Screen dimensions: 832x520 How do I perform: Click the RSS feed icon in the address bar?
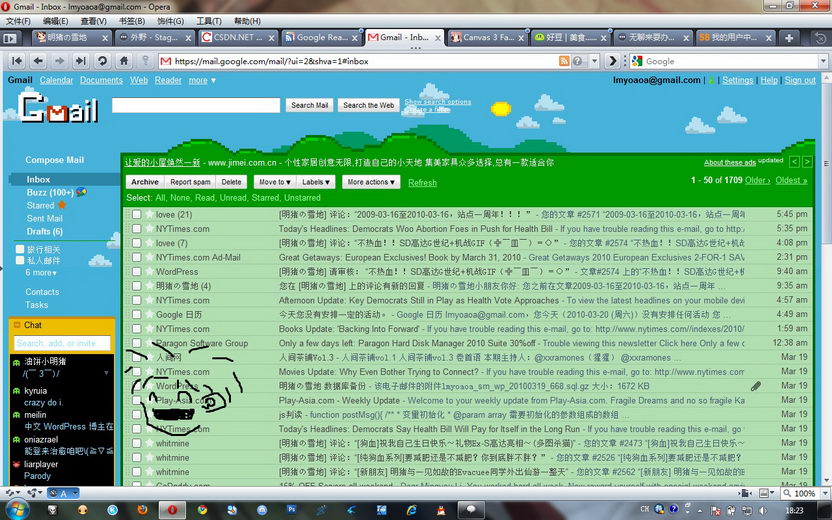565,61
